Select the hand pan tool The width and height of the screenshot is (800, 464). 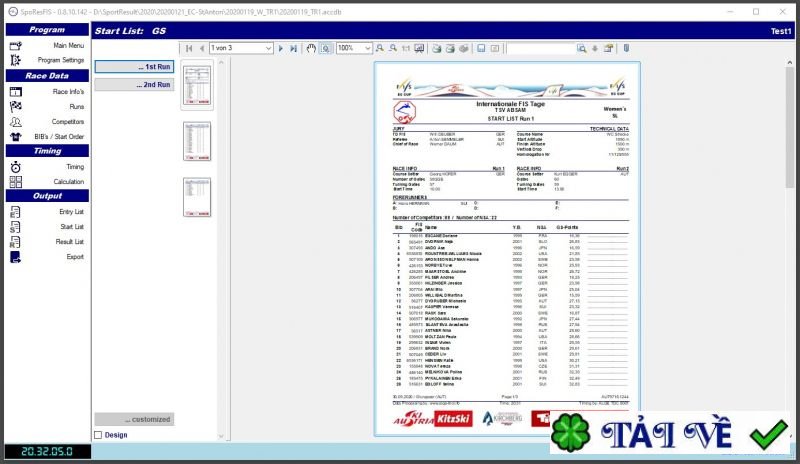(x=311, y=48)
